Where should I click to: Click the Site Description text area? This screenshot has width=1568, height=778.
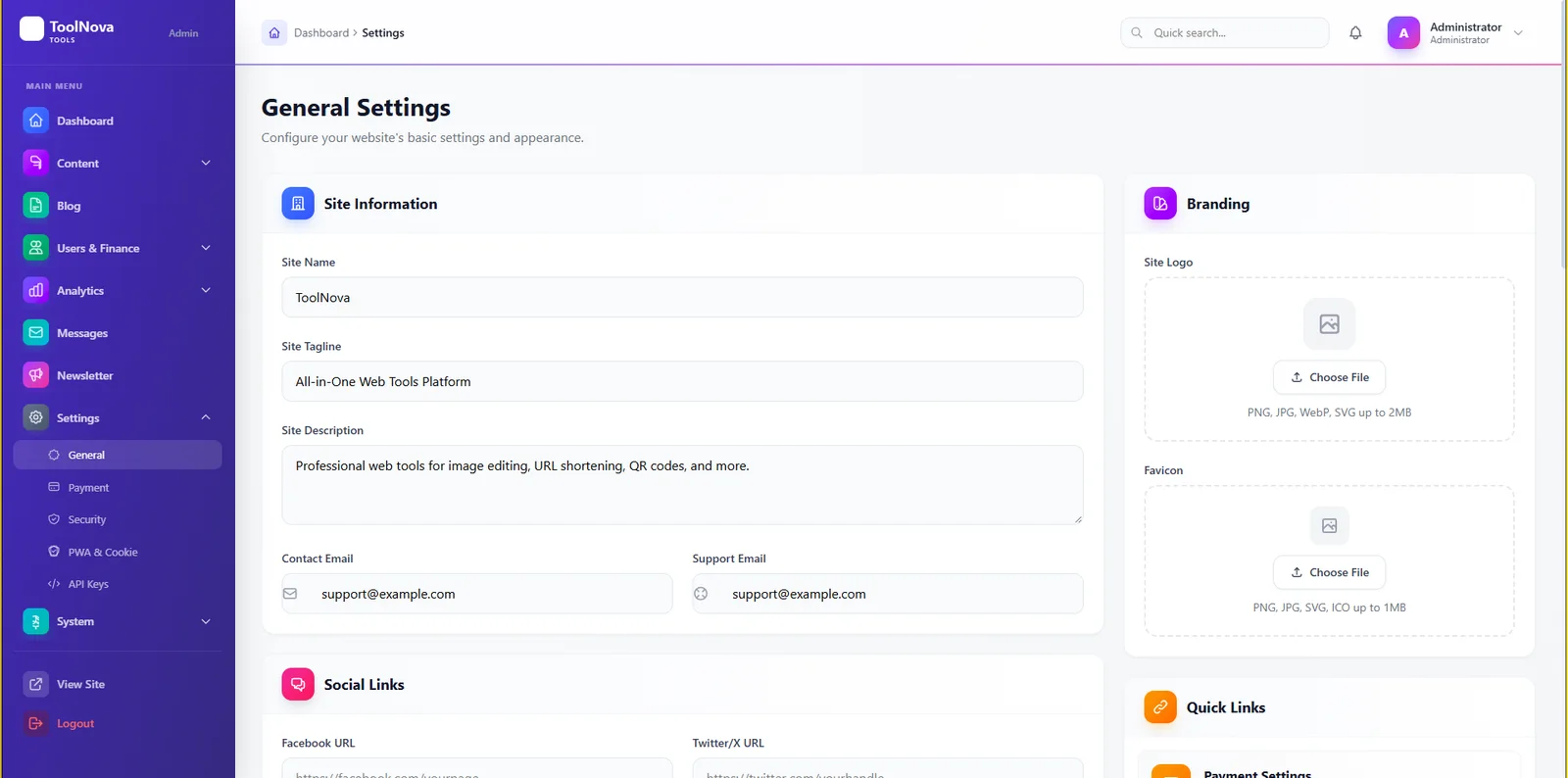[x=682, y=485]
